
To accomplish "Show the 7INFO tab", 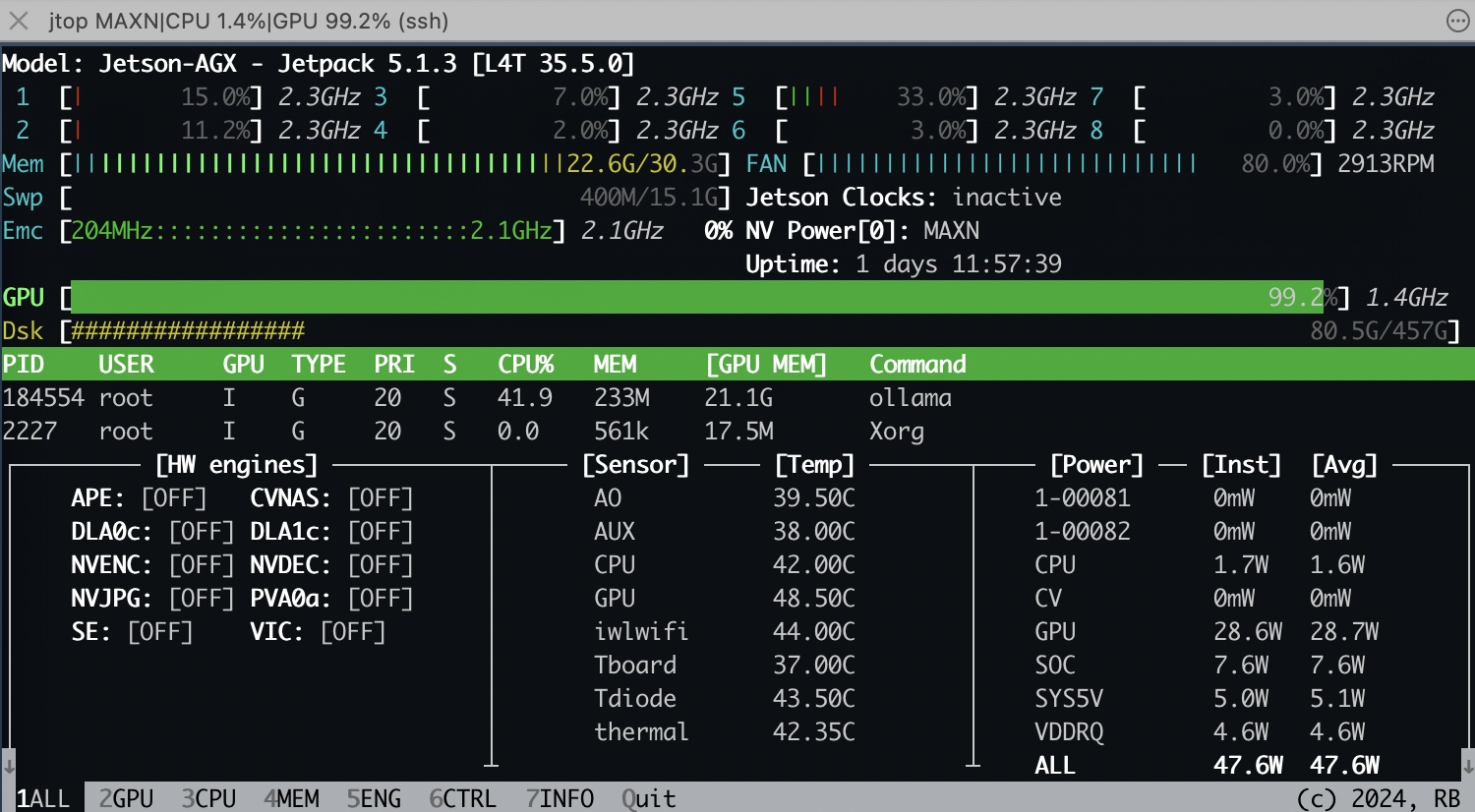I will (560, 798).
